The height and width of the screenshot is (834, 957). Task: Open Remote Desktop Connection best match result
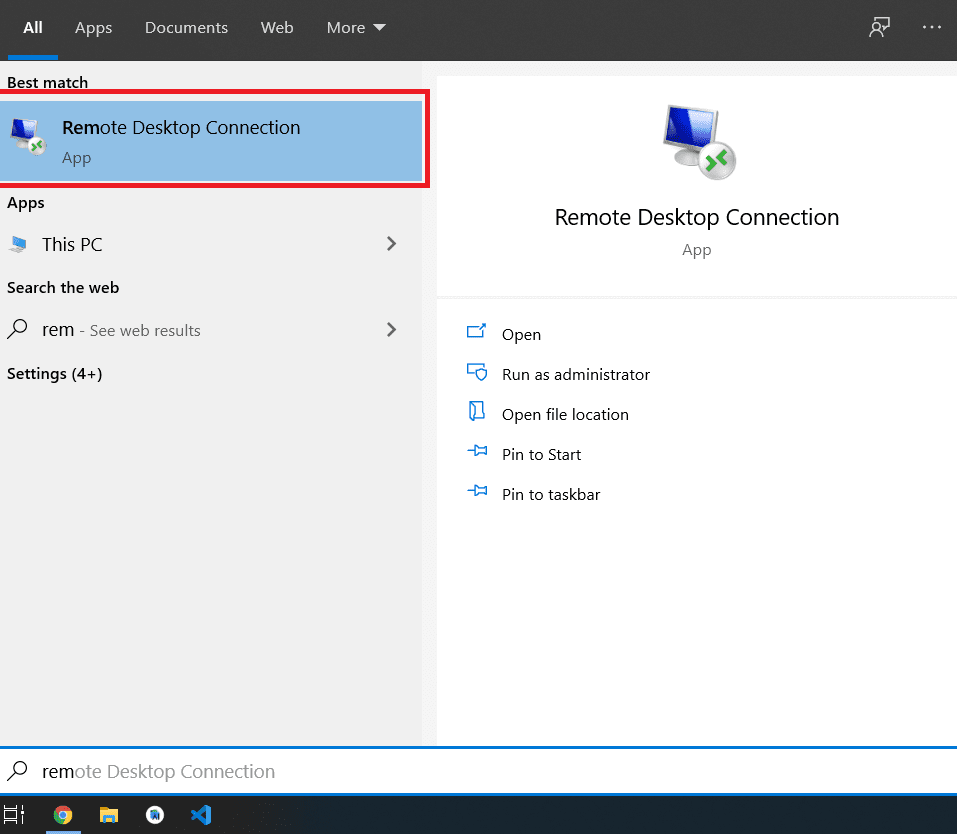(x=212, y=140)
